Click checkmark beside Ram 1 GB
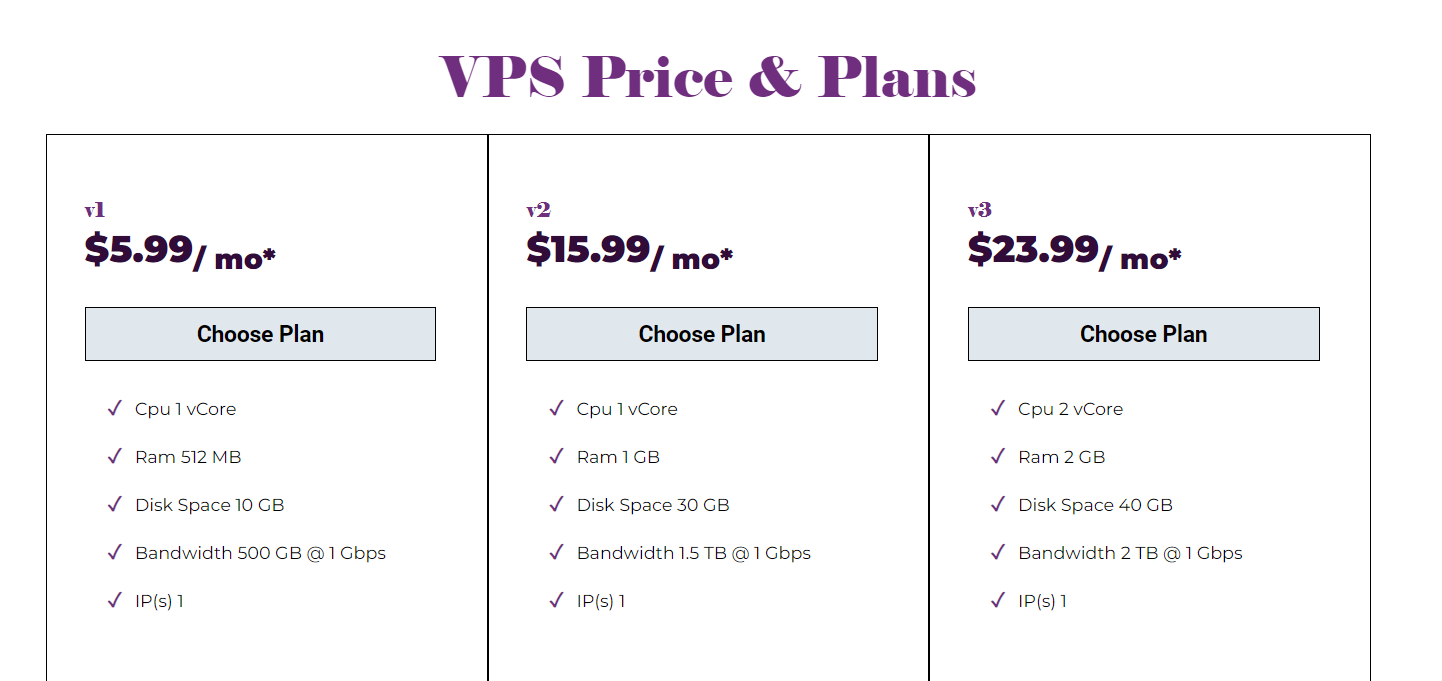 pos(556,456)
